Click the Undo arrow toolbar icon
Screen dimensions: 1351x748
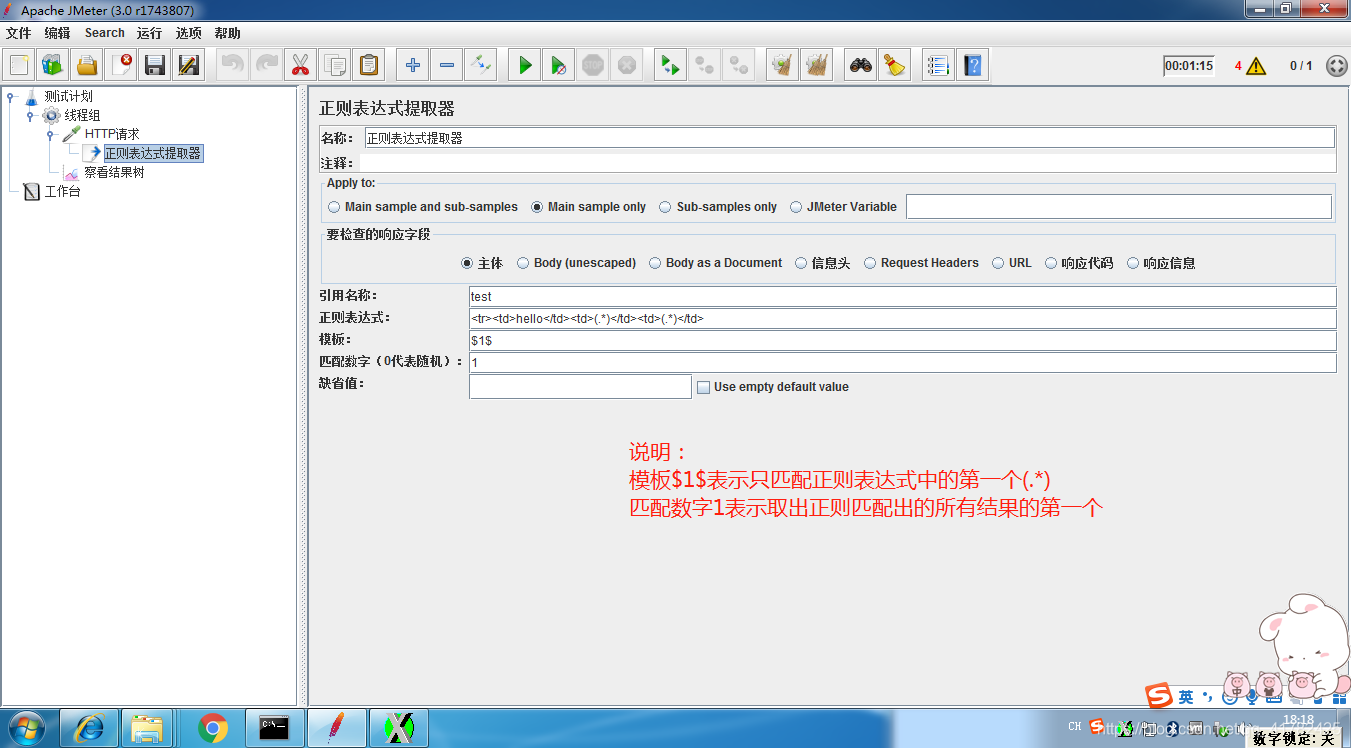(x=233, y=66)
